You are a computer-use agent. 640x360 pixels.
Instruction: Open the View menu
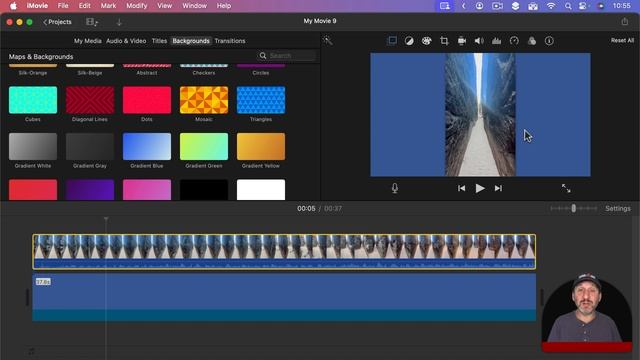pyautogui.click(x=164, y=6)
